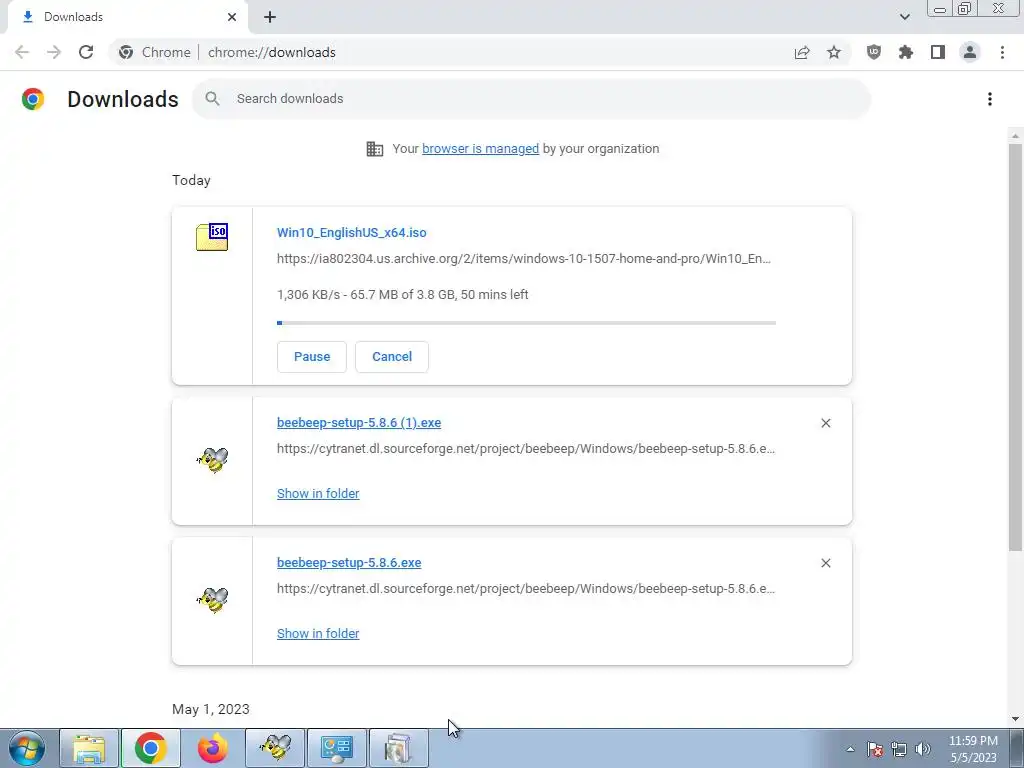The width and height of the screenshot is (1024, 768).
Task: Open the uBlock shield extension icon
Action: click(x=874, y=52)
